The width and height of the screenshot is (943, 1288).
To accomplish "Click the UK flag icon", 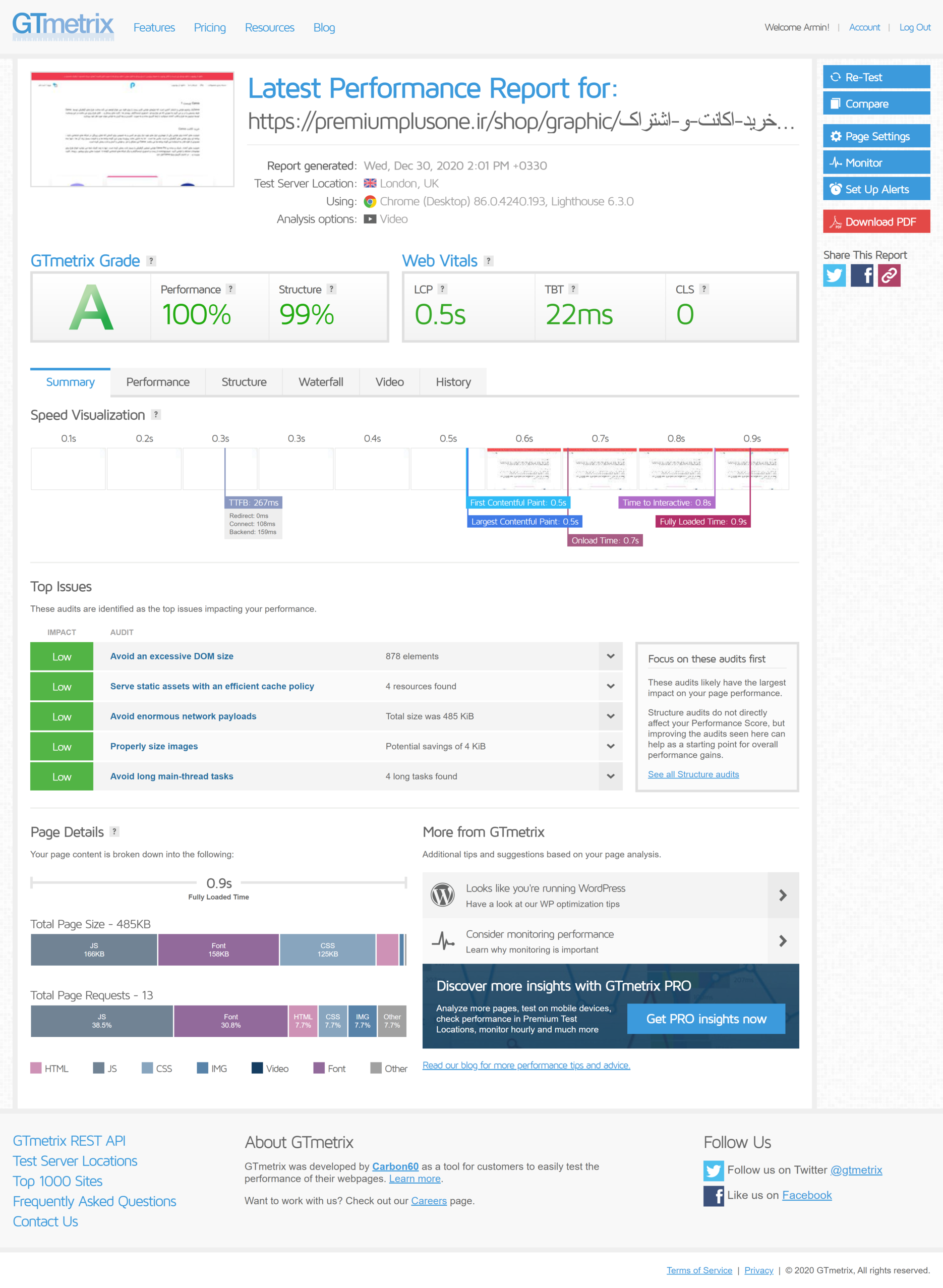I will point(370,183).
